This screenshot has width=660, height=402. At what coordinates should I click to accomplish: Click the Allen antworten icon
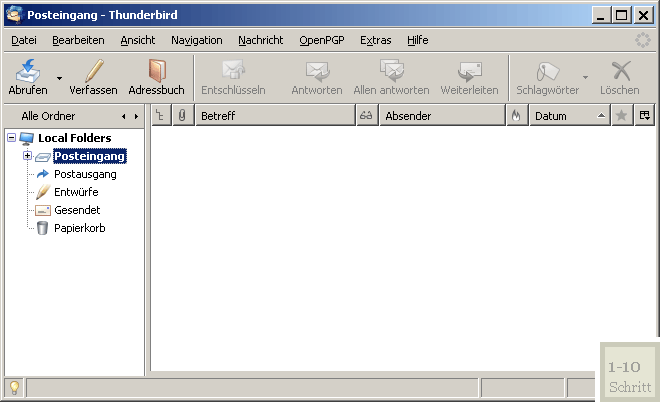391,71
